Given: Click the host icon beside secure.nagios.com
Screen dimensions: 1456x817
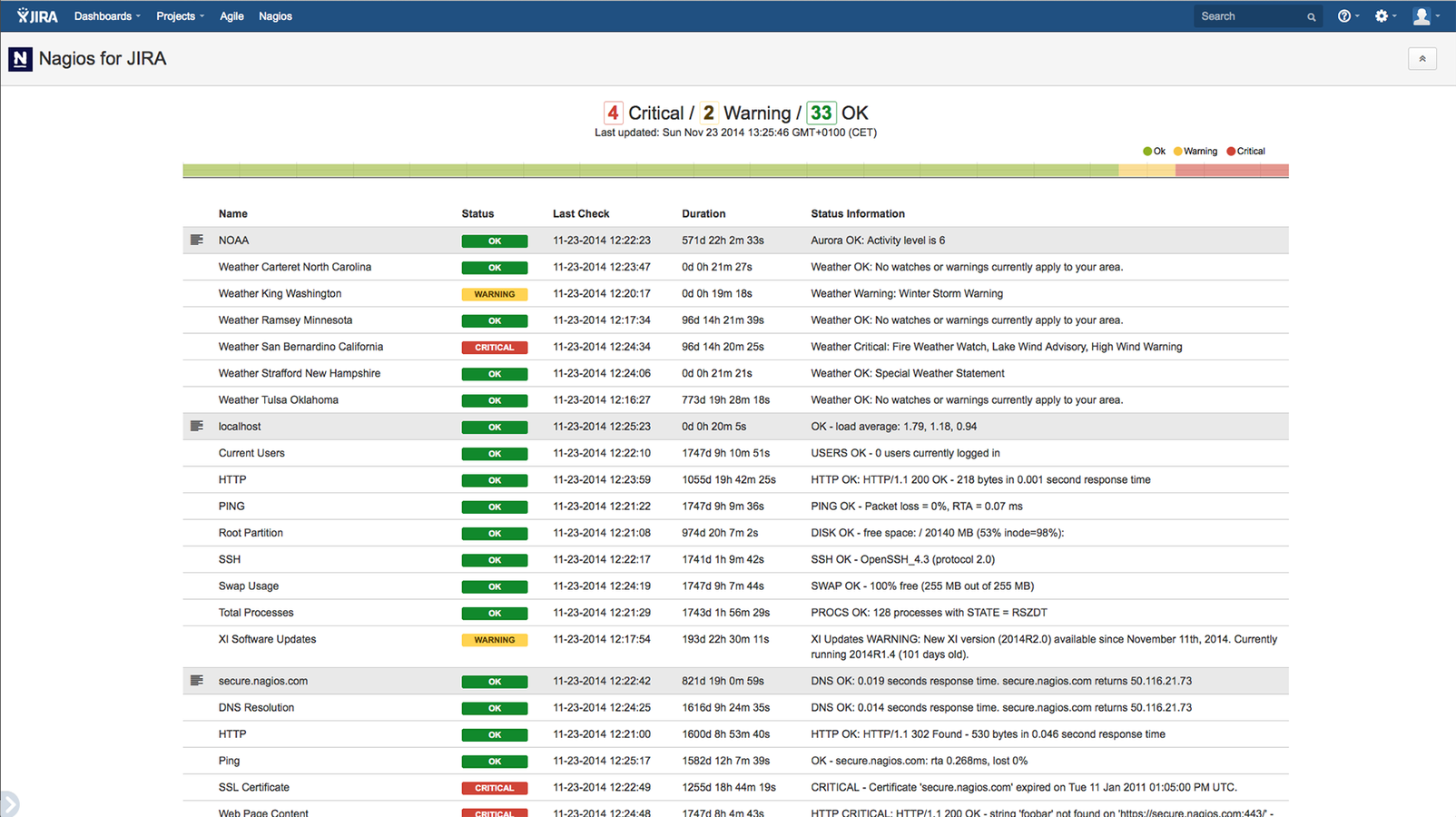Looking at the screenshot, I should click(x=197, y=681).
